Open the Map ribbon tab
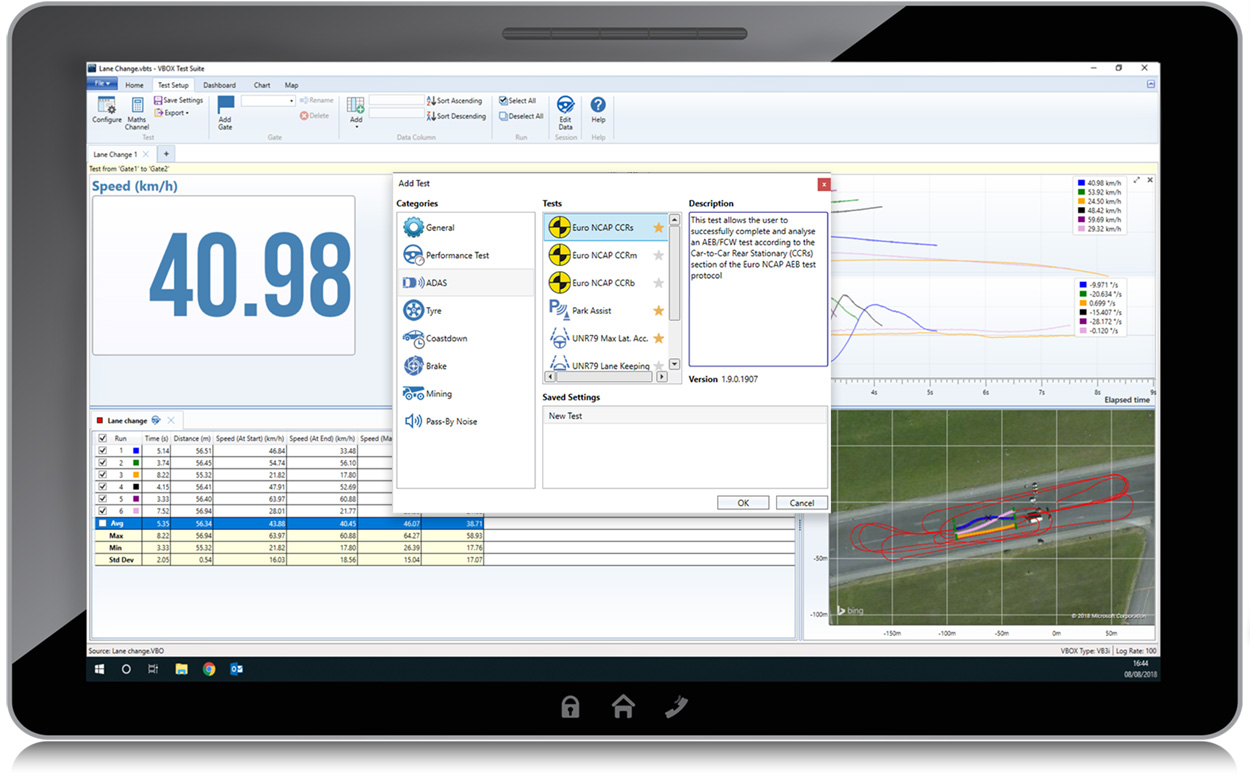Screen dimensions: 1250x780 coord(291,85)
